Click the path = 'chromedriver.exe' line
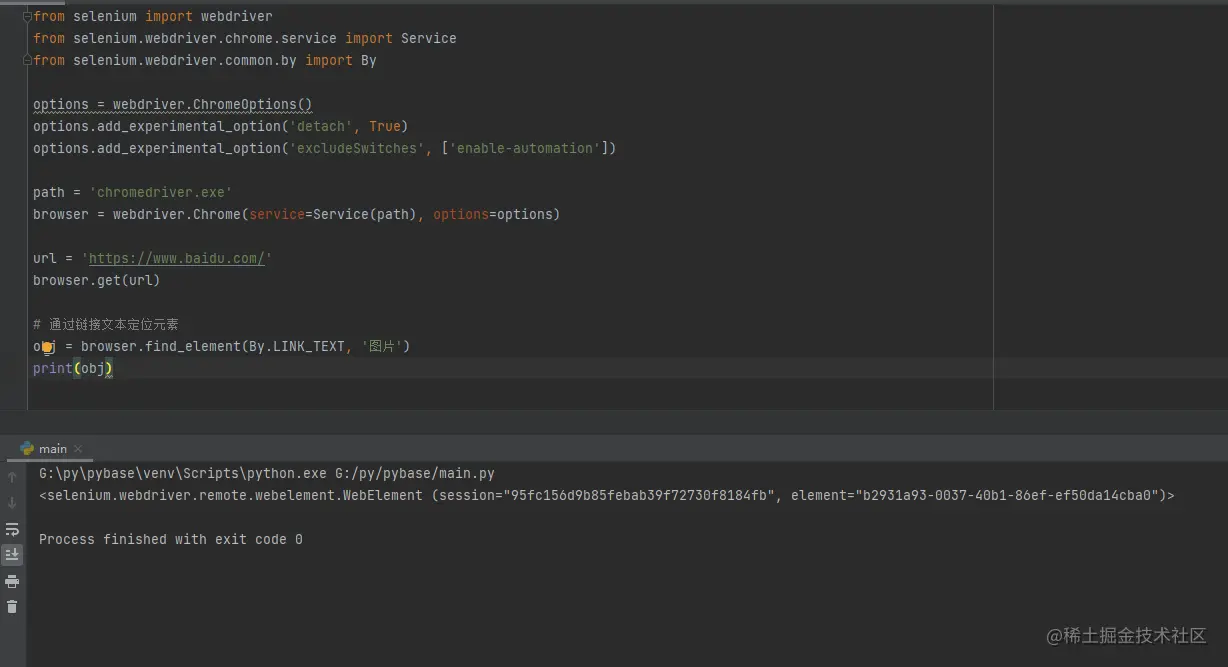The image size is (1228, 667). pos(133,192)
